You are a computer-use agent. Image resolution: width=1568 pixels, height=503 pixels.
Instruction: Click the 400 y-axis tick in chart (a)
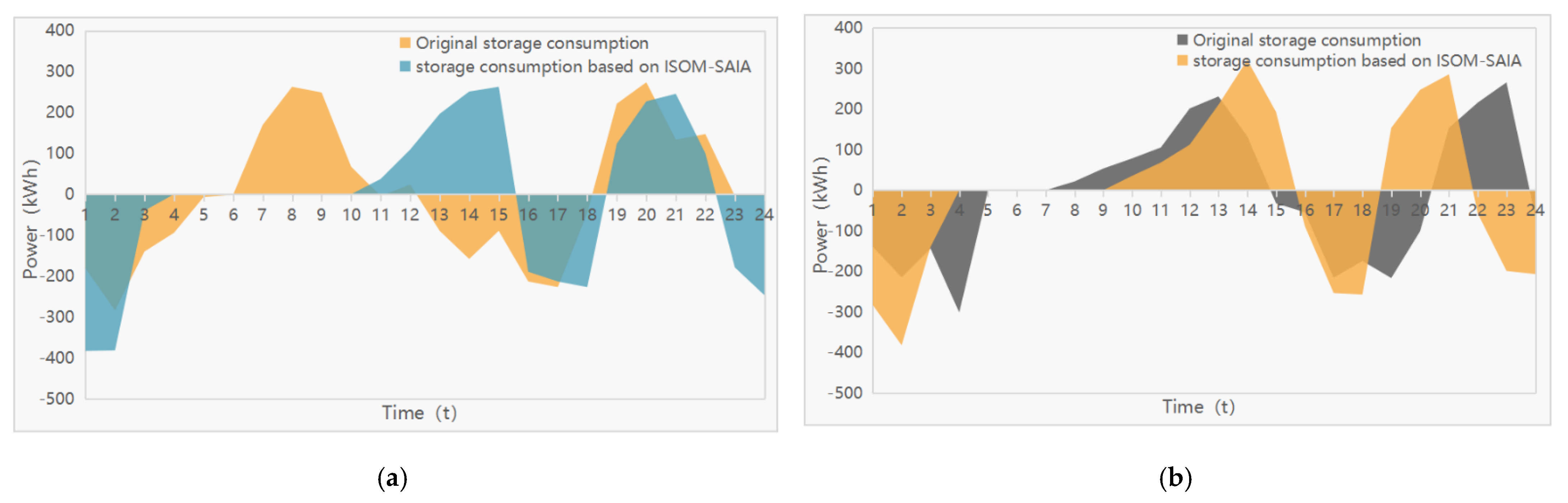point(60,30)
